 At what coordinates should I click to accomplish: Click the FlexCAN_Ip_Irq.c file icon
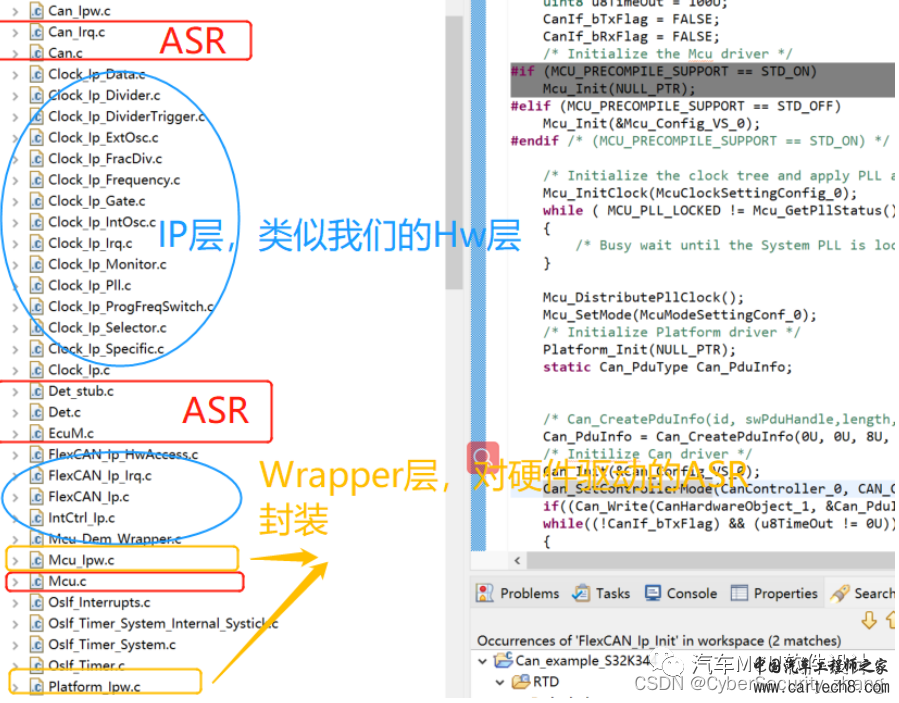tap(37, 476)
